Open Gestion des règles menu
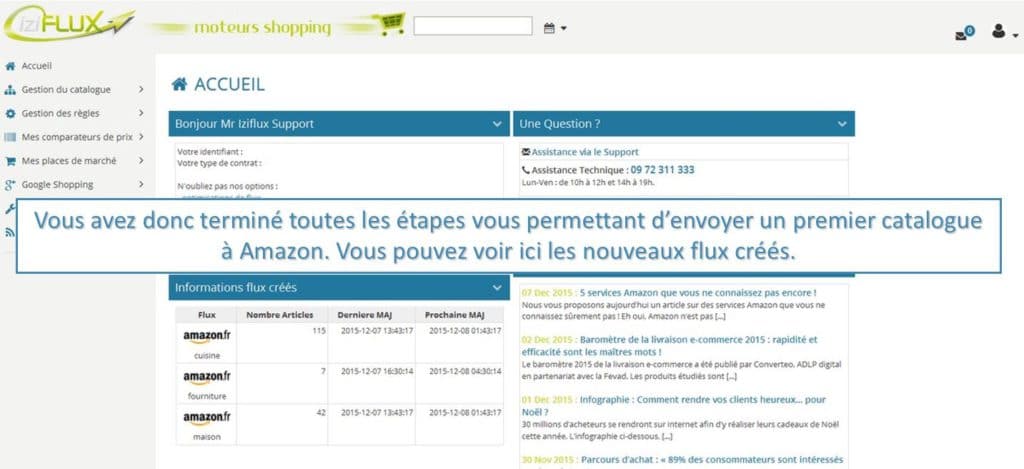 (60, 114)
